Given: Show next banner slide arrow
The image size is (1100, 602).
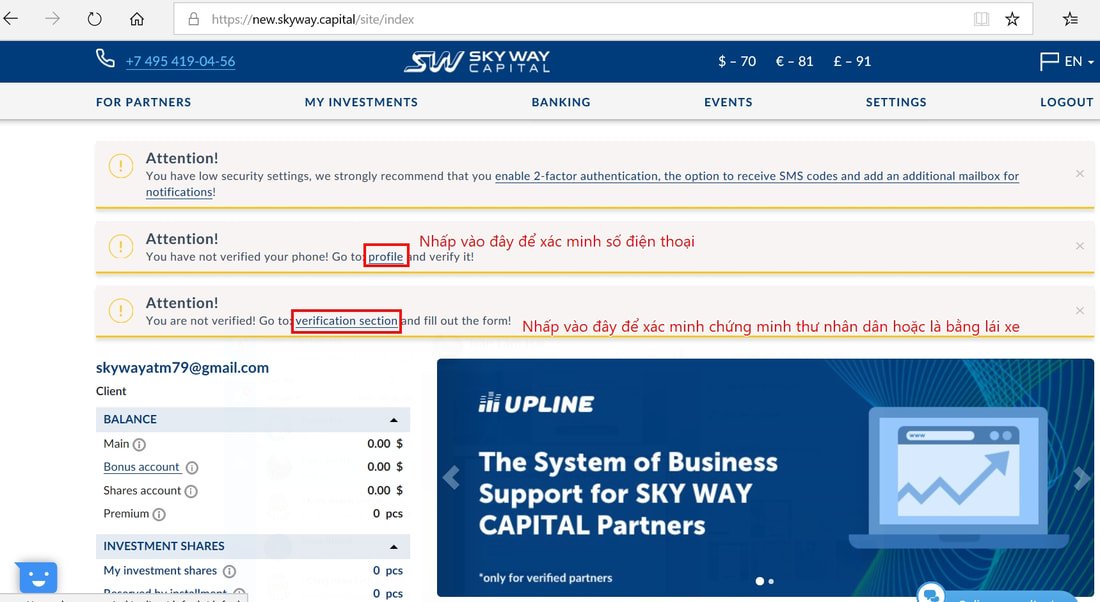Looking at the screenshot, I should pos(1081,478).
